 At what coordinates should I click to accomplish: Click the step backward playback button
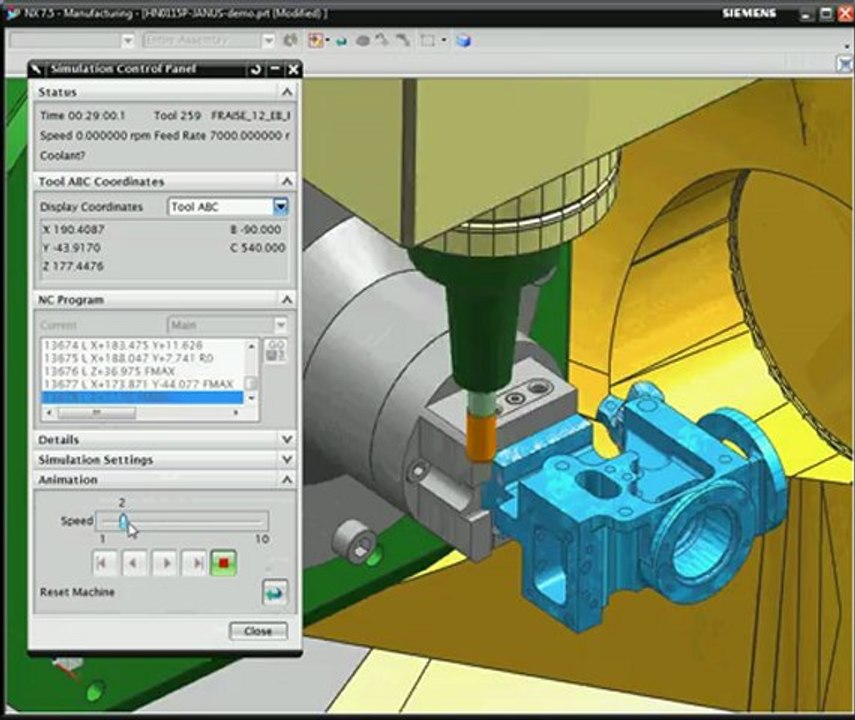(134, 563)
